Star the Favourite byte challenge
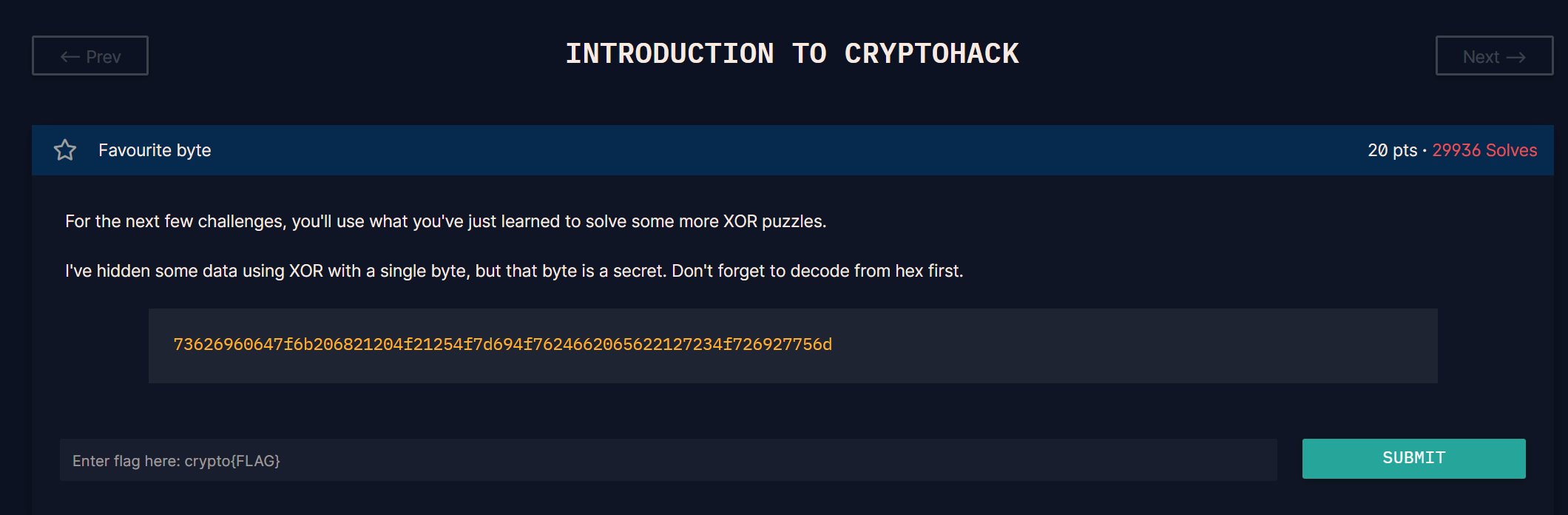1568x515 pixels. 65,150
